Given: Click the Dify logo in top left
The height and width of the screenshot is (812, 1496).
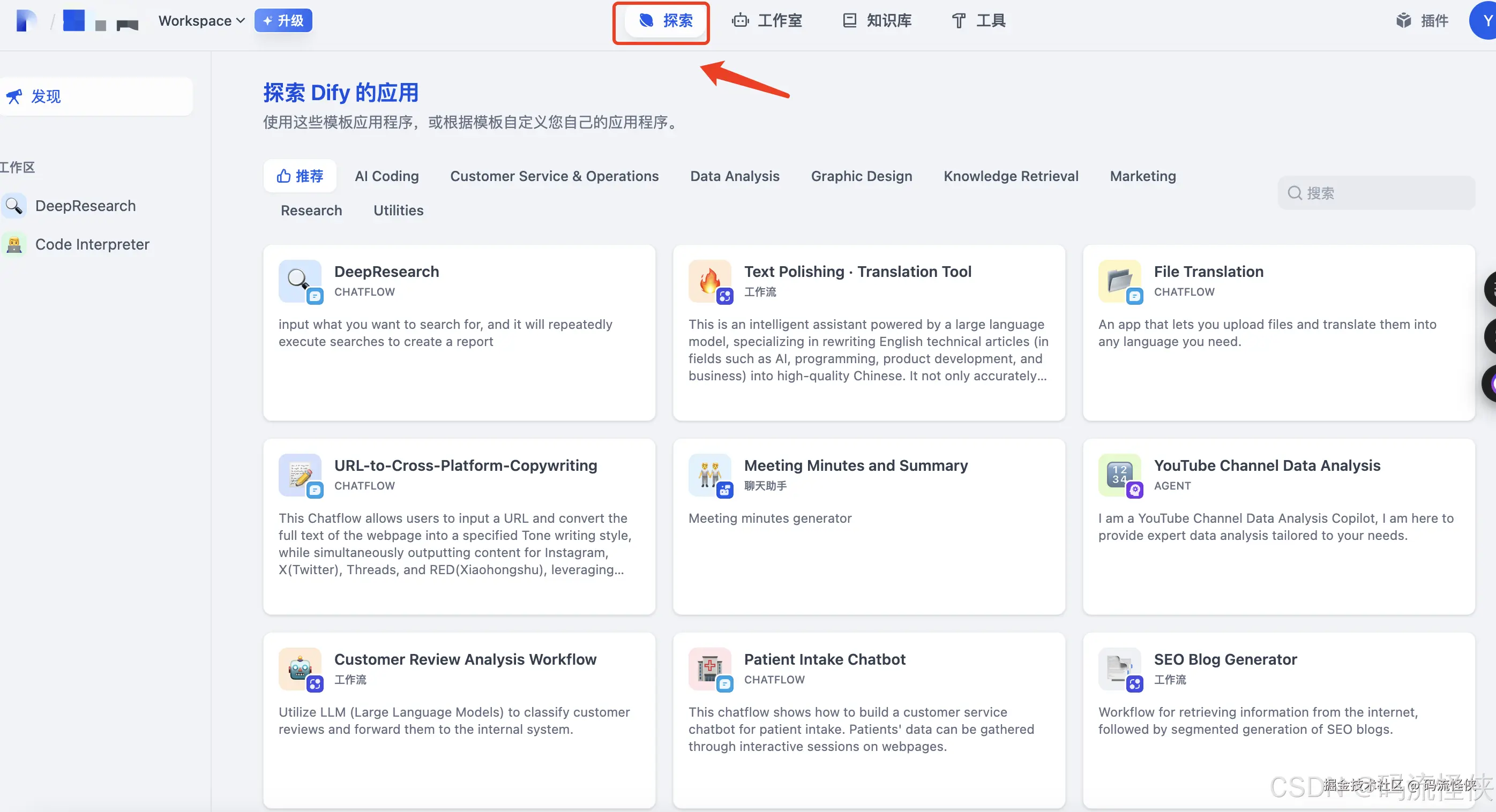Looking at the screenshot, I should (x=26, y=20).
